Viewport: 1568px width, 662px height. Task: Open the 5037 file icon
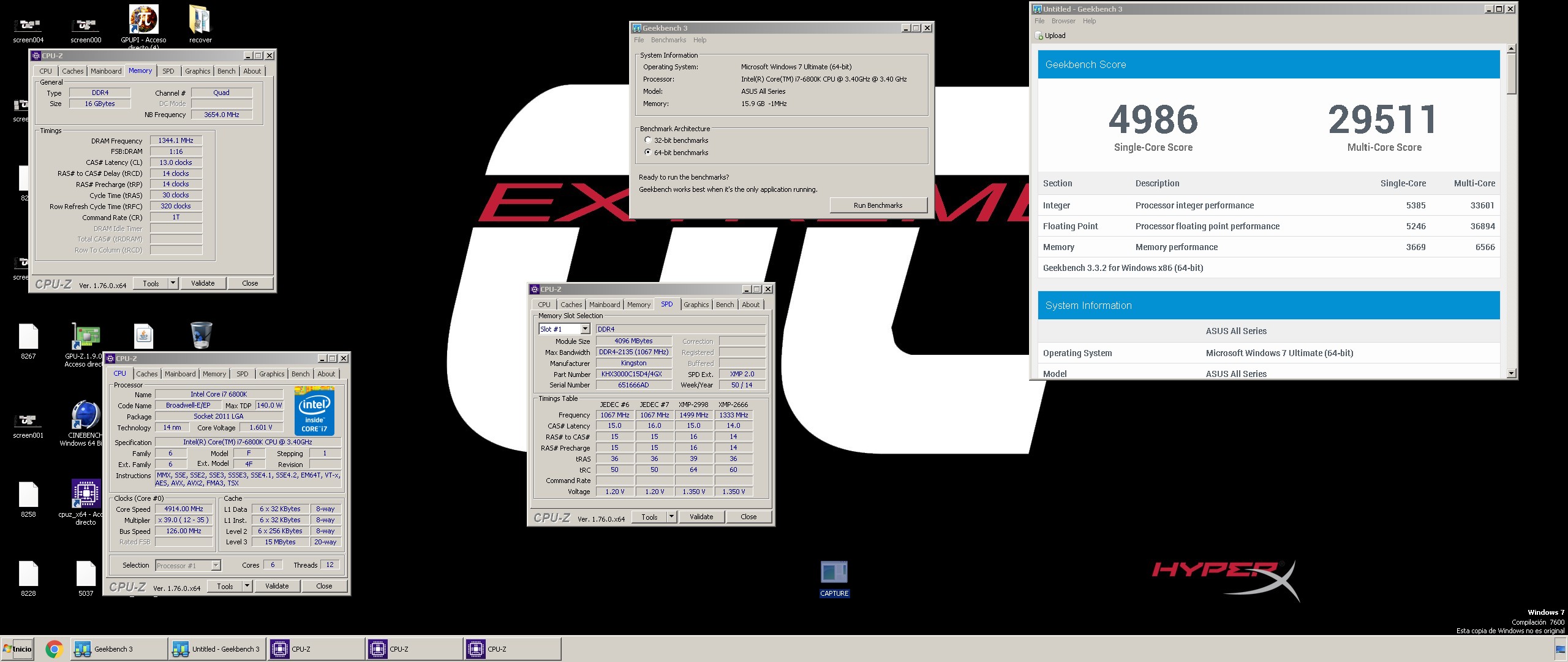[x=86, y=579]
